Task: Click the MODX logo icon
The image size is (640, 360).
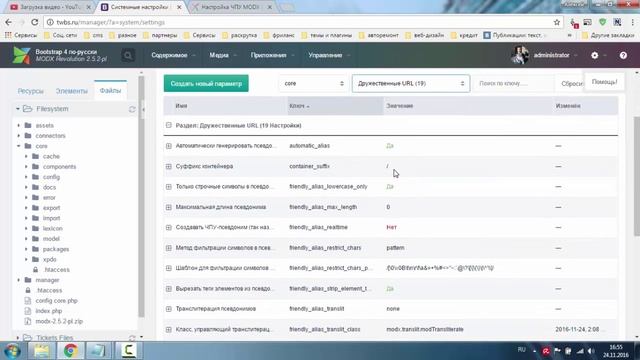Action: pos(21,55)
